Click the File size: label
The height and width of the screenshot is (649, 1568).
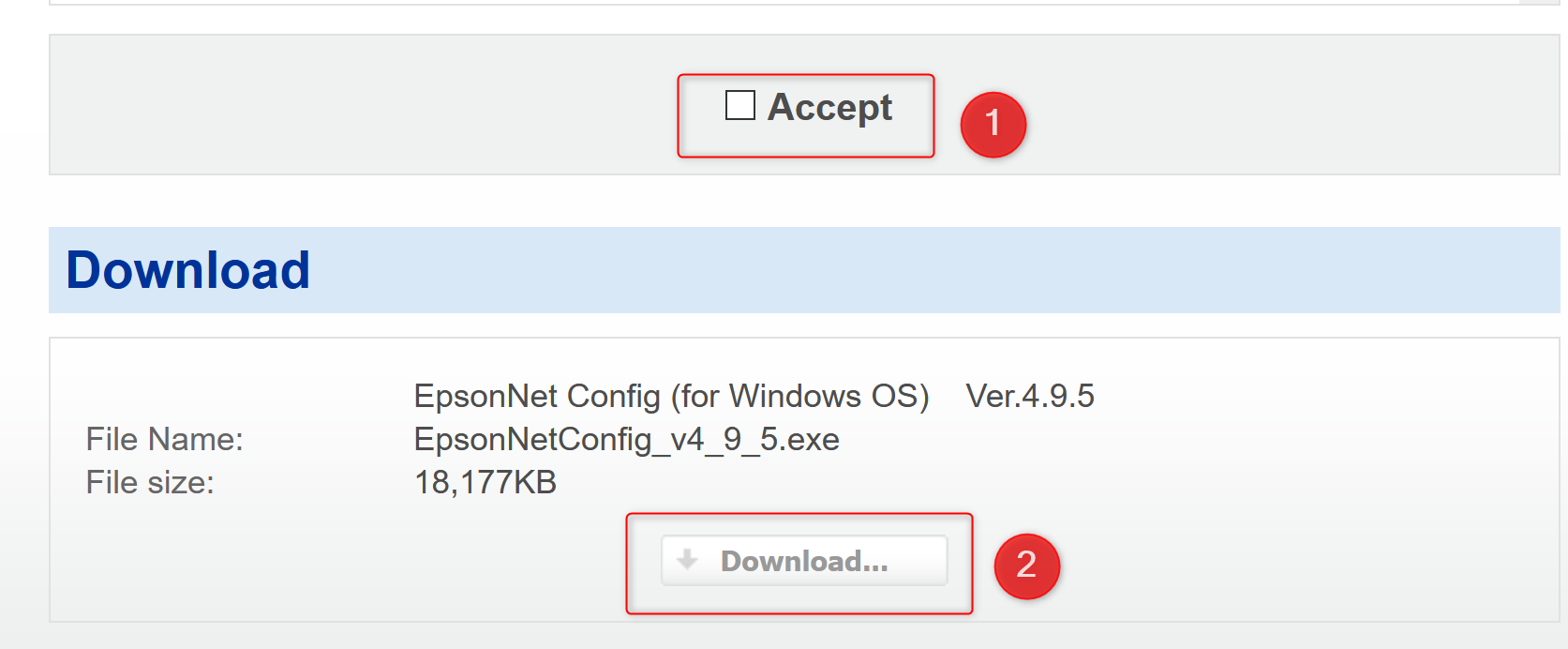tap(150, 482)
